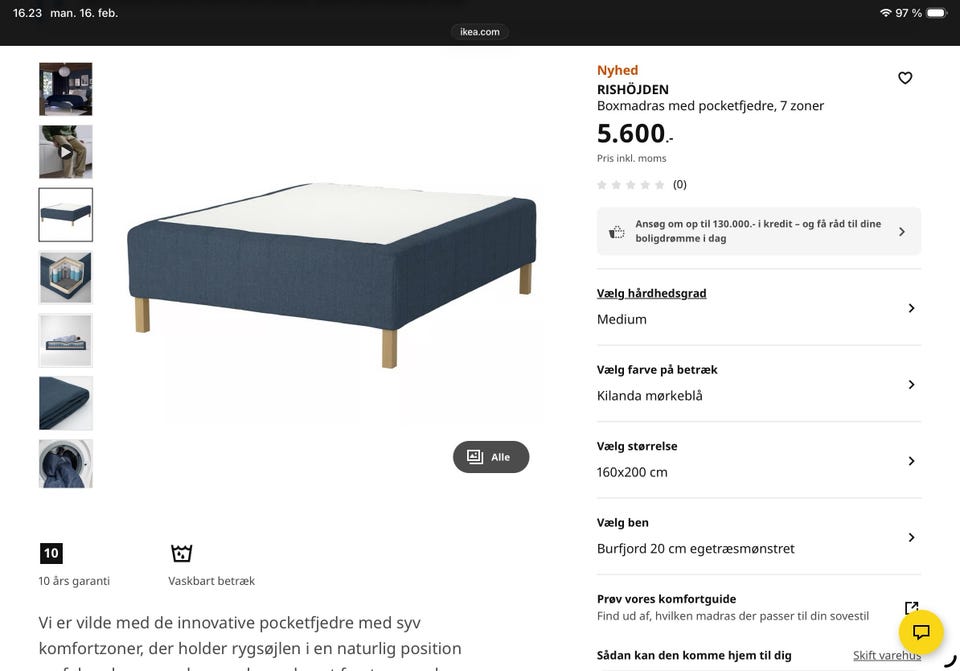Click the Vaskbart betræk wash icon

181,553
